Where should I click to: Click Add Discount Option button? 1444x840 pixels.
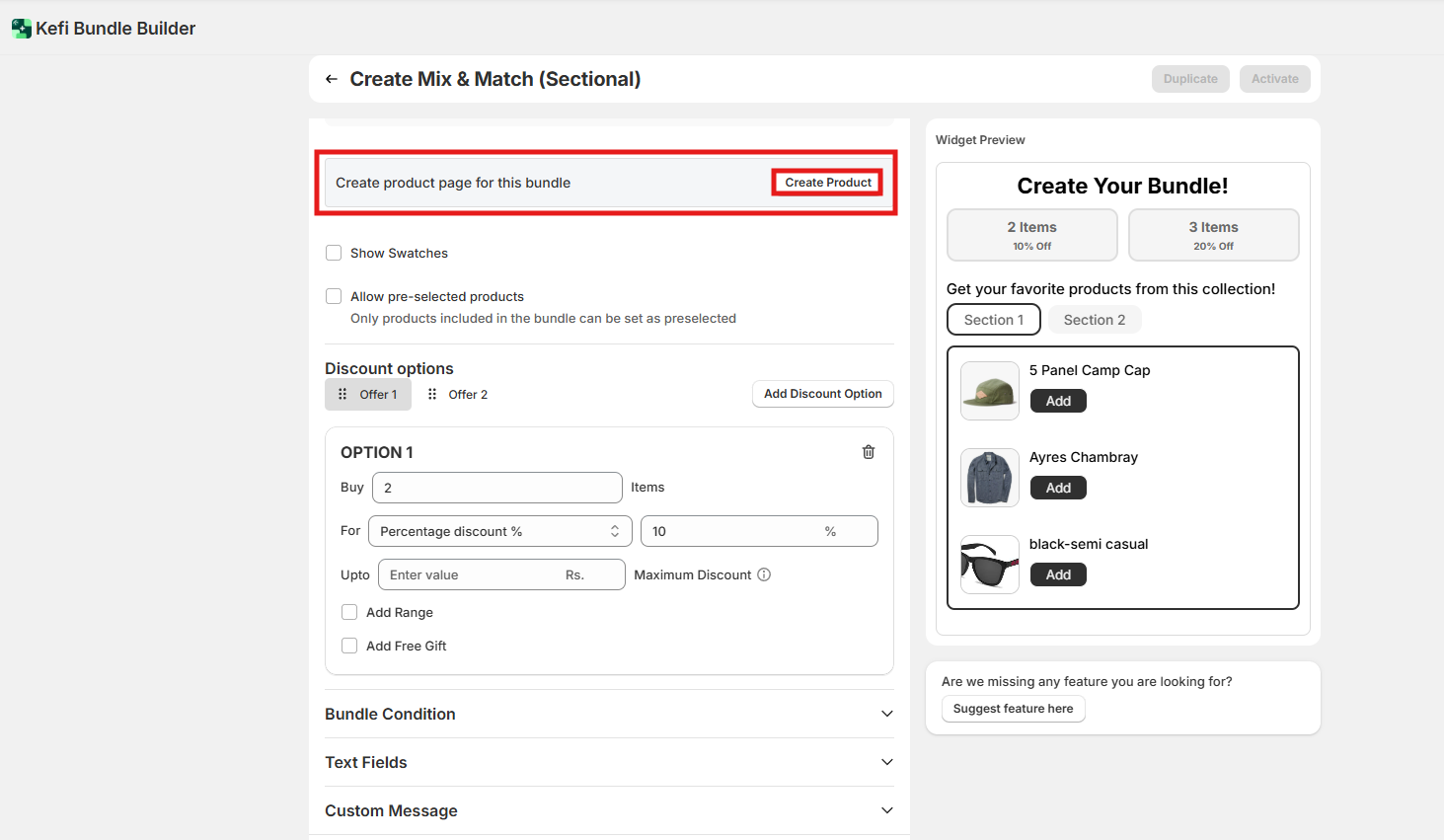[822, 394]
